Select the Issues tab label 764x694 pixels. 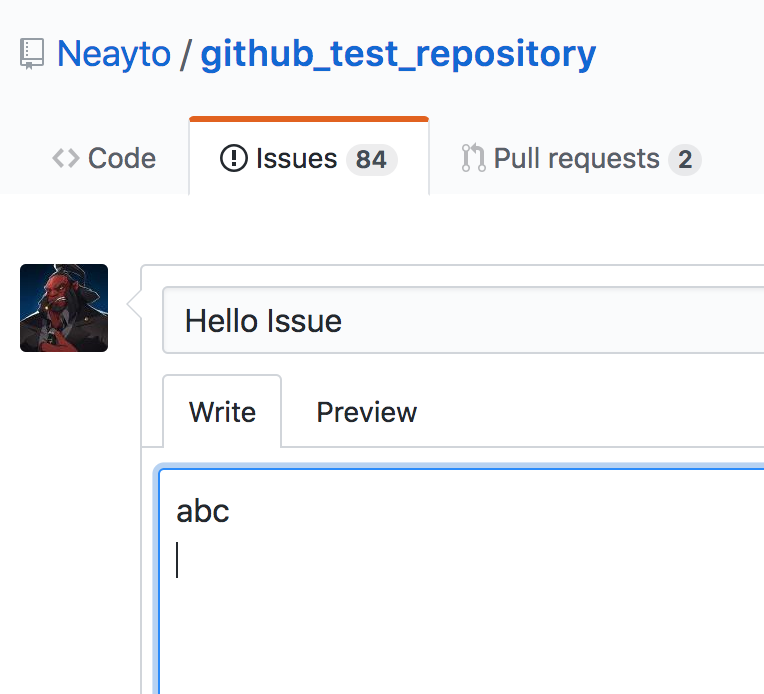click(296, 158)
